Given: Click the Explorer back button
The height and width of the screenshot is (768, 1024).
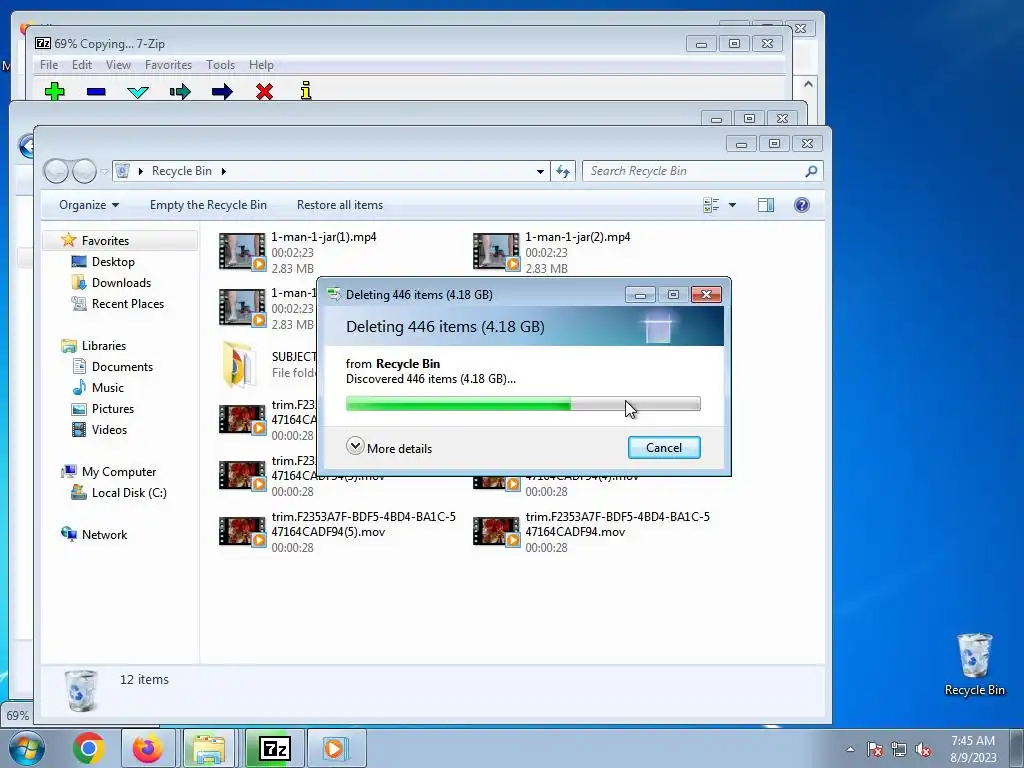Looking at the screenshot, I should pos(56,171).
